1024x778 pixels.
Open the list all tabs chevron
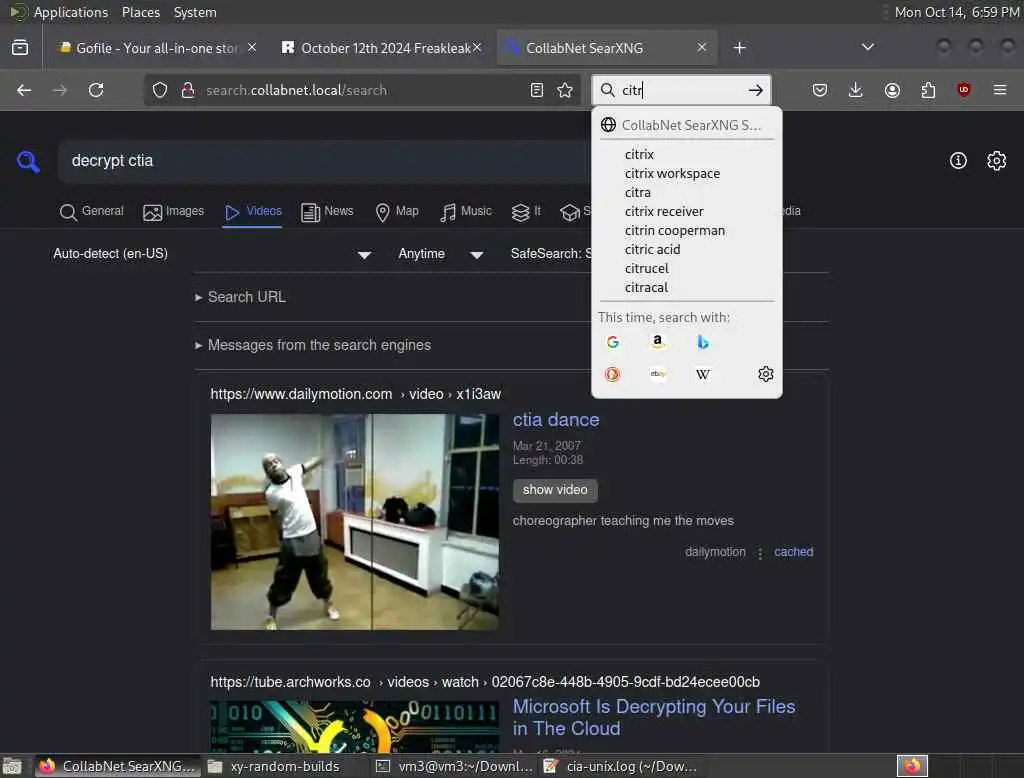(867, 47)
